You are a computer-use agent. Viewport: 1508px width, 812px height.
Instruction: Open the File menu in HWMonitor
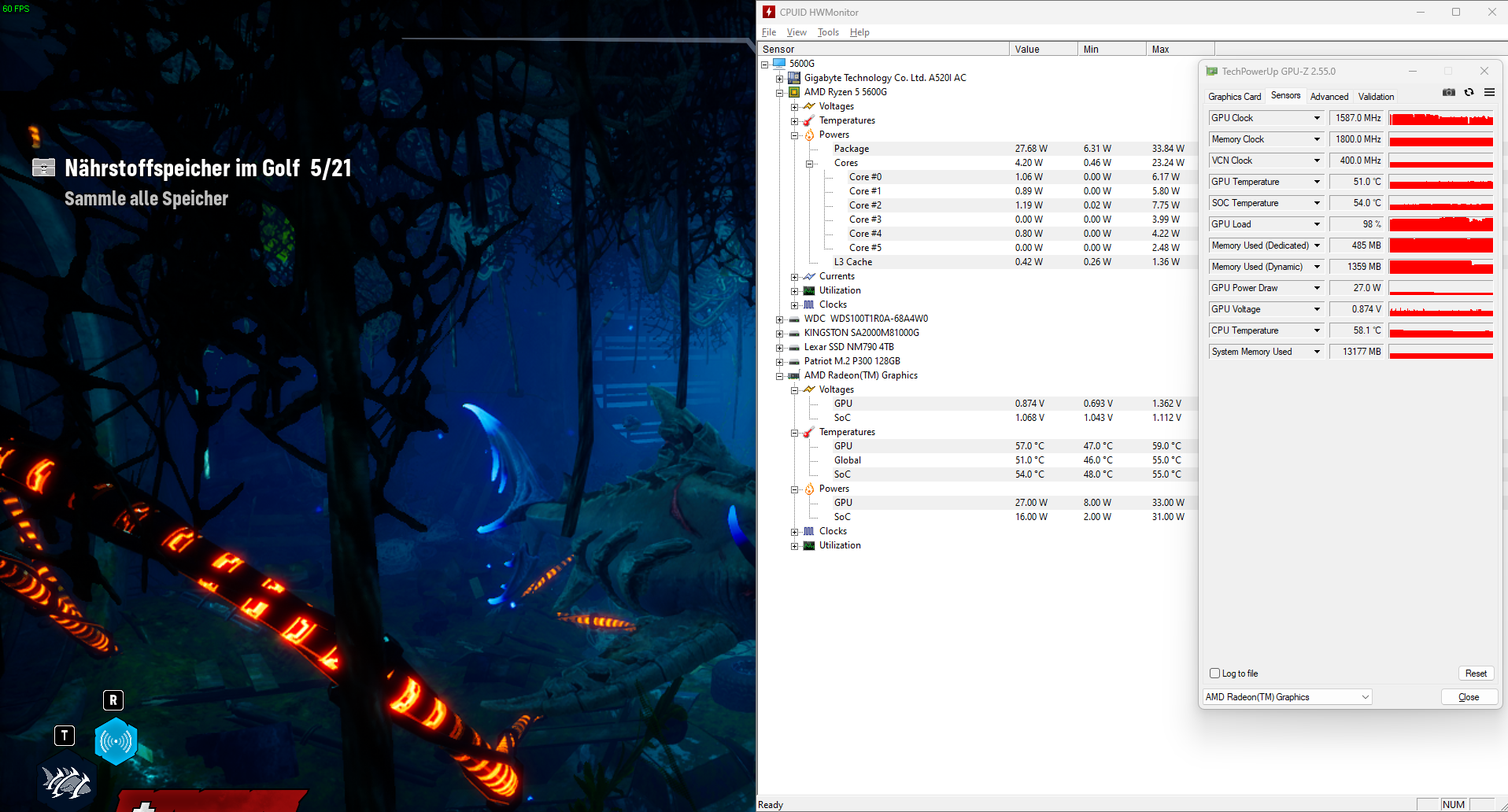[769, 32]
